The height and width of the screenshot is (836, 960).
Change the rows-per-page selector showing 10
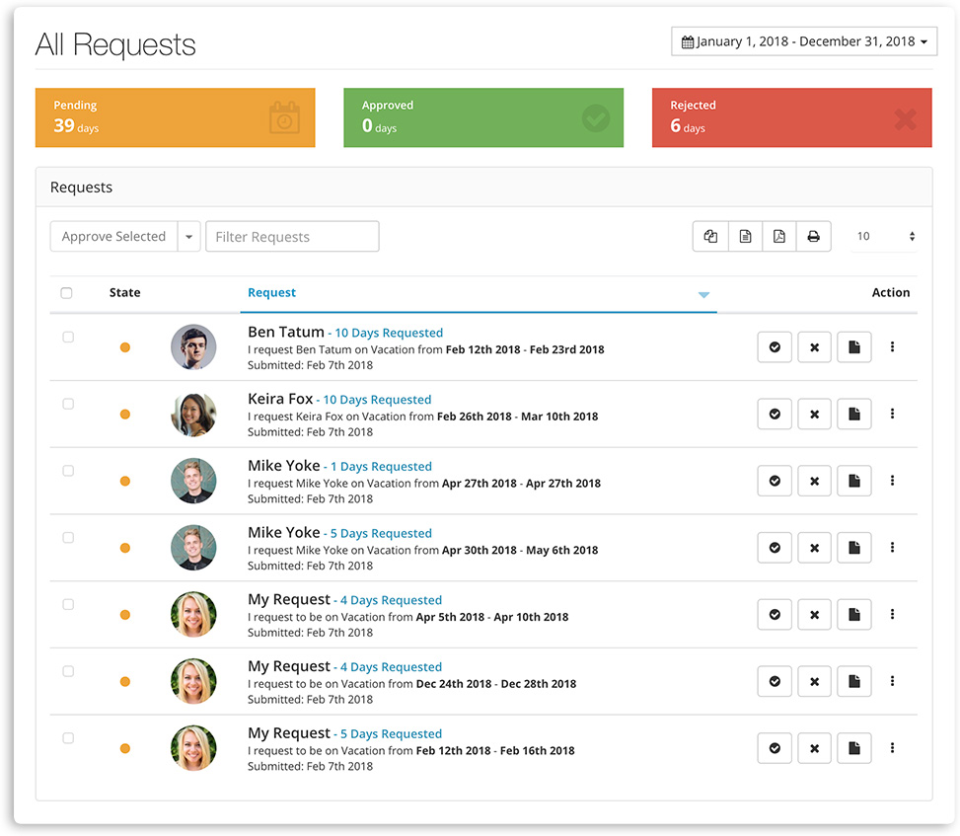click(x=884, y=236)
